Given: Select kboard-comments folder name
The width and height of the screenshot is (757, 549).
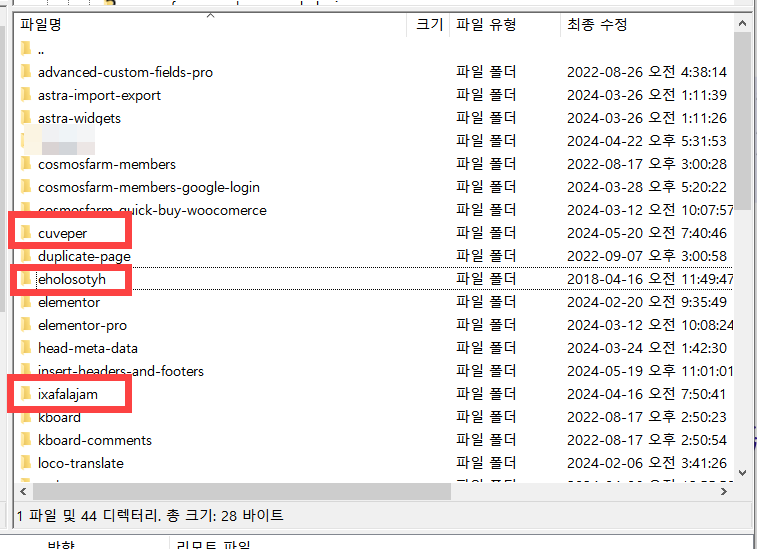Looking at the screenshot, I should (x=95, y=440).
